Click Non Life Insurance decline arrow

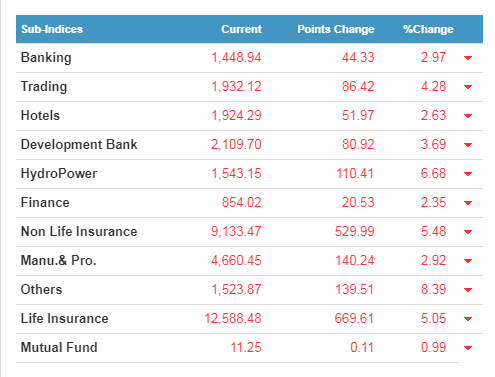click(x=468, y=232)
